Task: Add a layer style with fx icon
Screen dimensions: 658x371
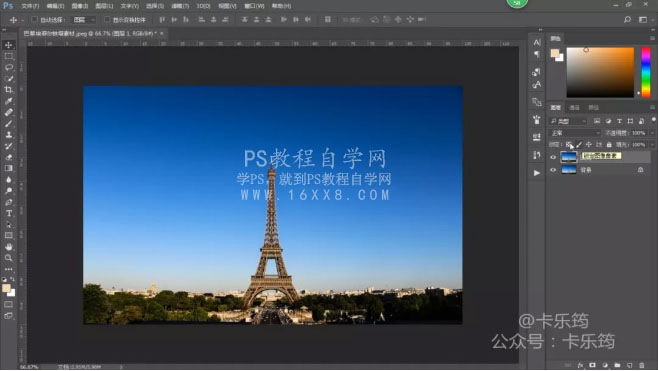Action: [580, 365]
